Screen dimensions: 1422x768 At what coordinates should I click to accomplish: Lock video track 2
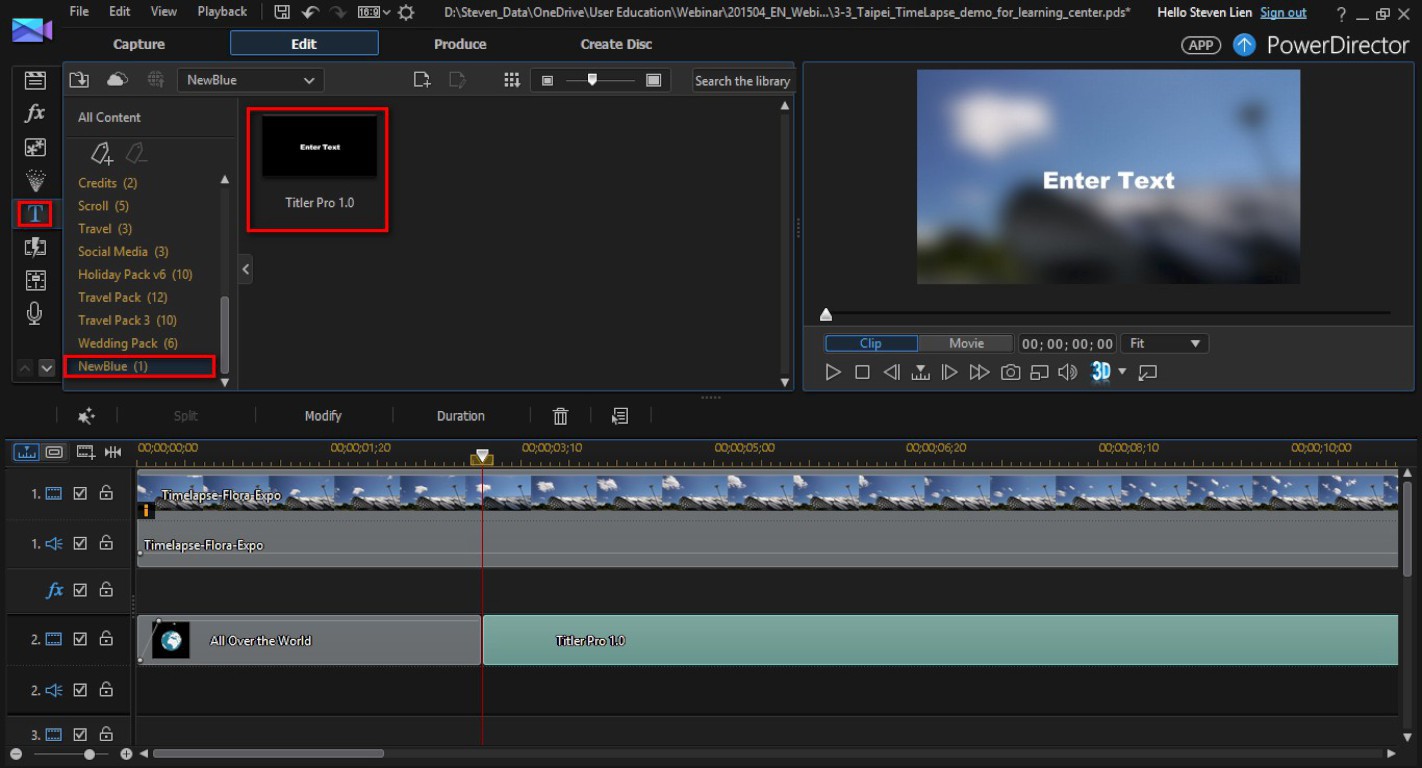pos(105,638)
